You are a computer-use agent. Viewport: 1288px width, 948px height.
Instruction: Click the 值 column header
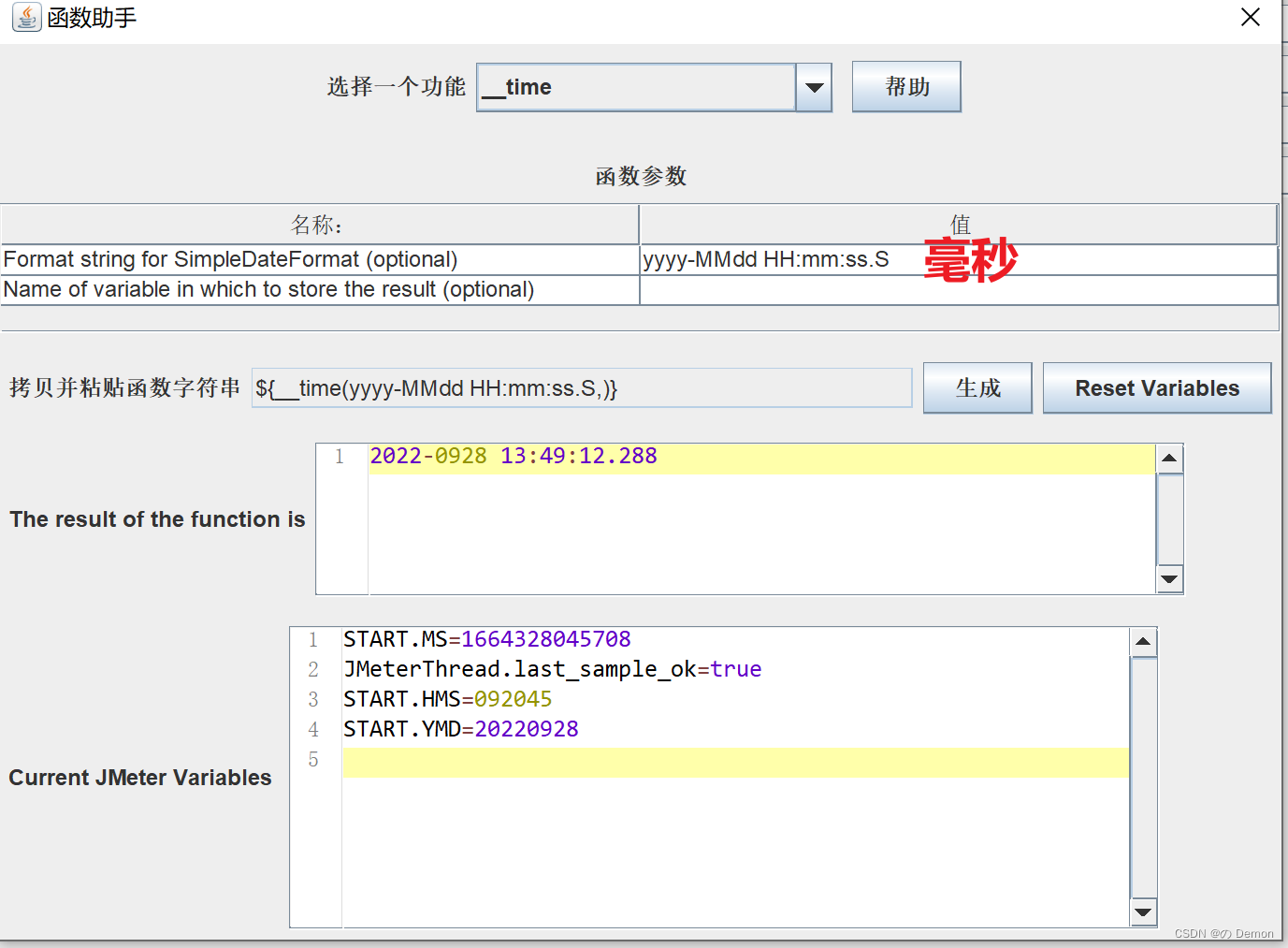959,225
